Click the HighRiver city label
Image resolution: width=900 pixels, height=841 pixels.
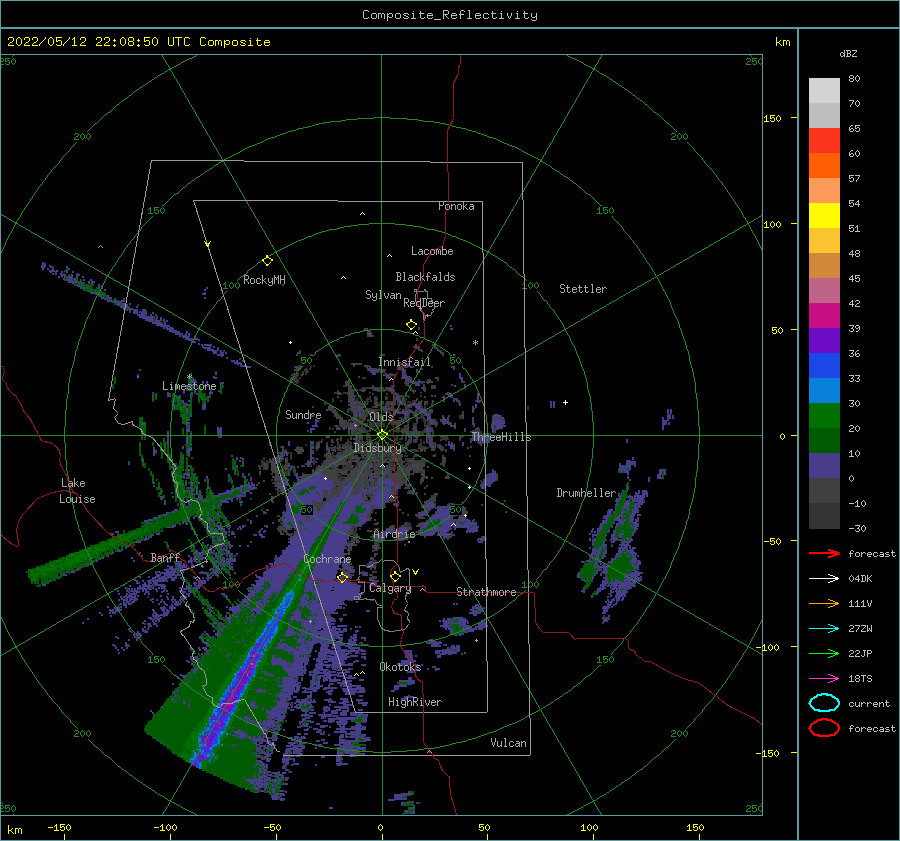[415, 702]
